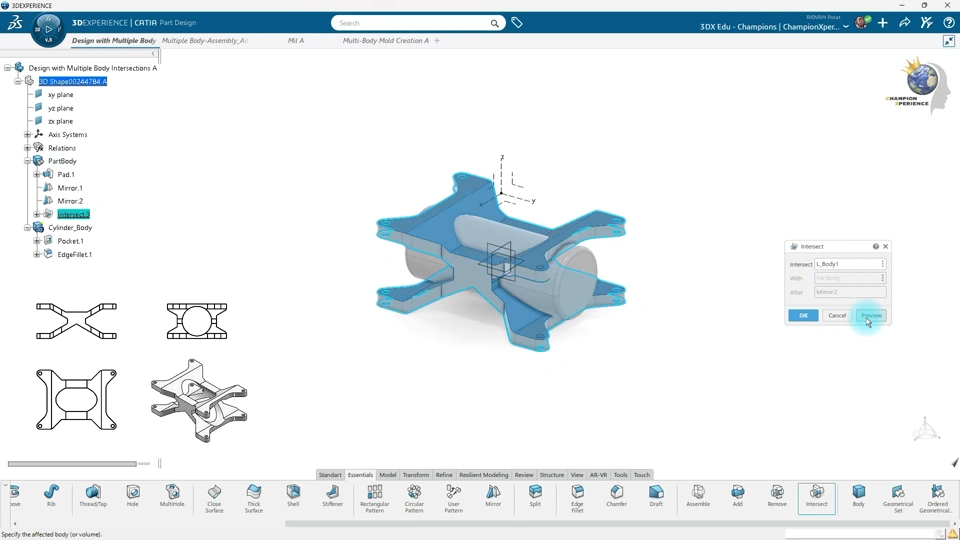
Task: Open the Multi-Body Mold Creation A tab
Action: [x=385, y=41]
